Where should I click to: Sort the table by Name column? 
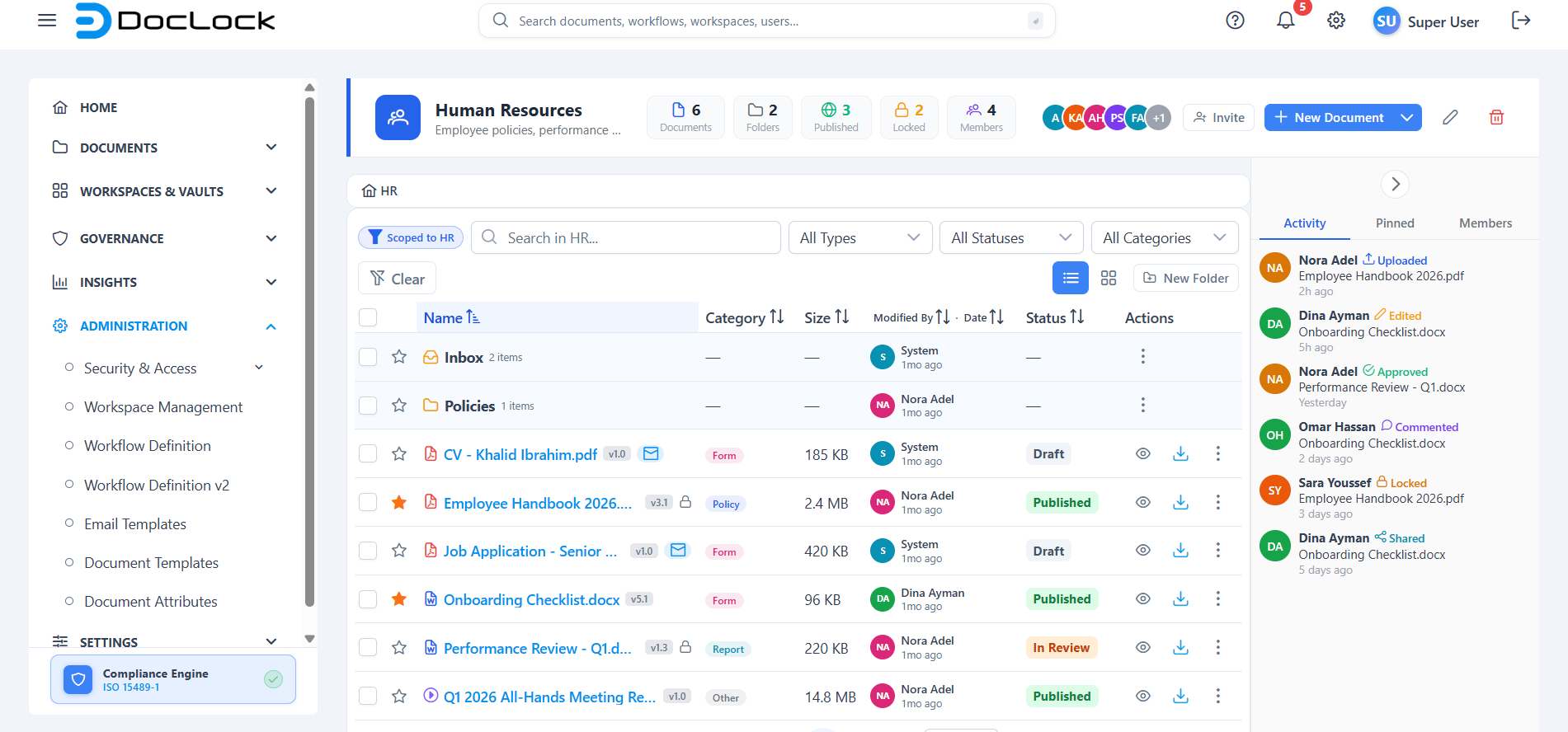click(452, 317)
